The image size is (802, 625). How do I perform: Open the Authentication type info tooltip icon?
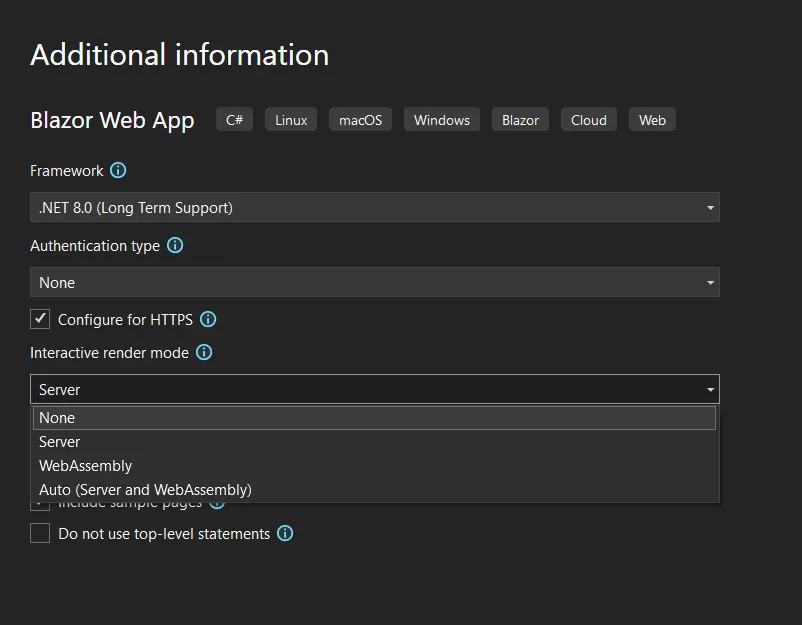click(176, 245)
